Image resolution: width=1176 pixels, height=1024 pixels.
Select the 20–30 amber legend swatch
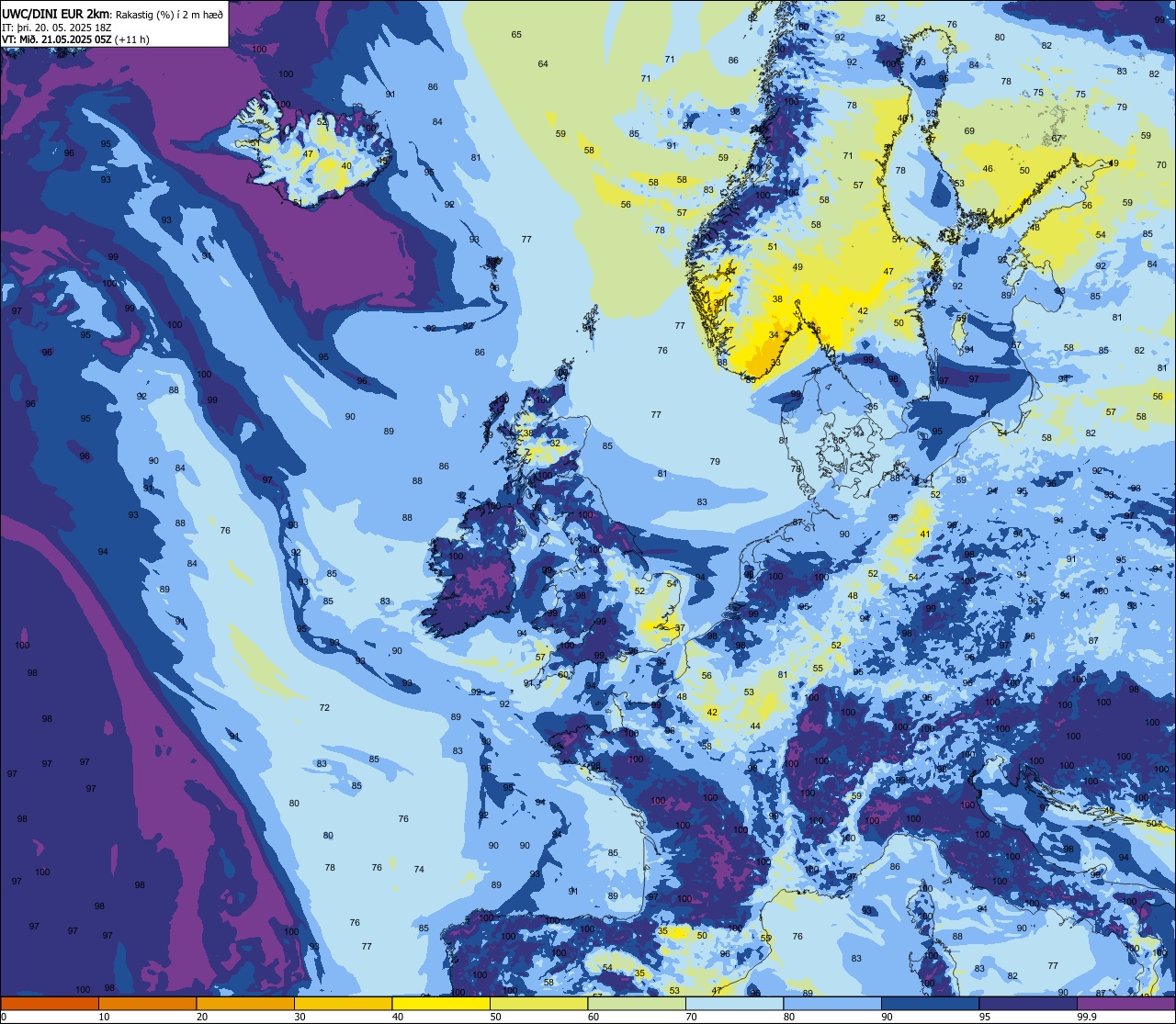pyautogui.click(x=245, y=1003)
